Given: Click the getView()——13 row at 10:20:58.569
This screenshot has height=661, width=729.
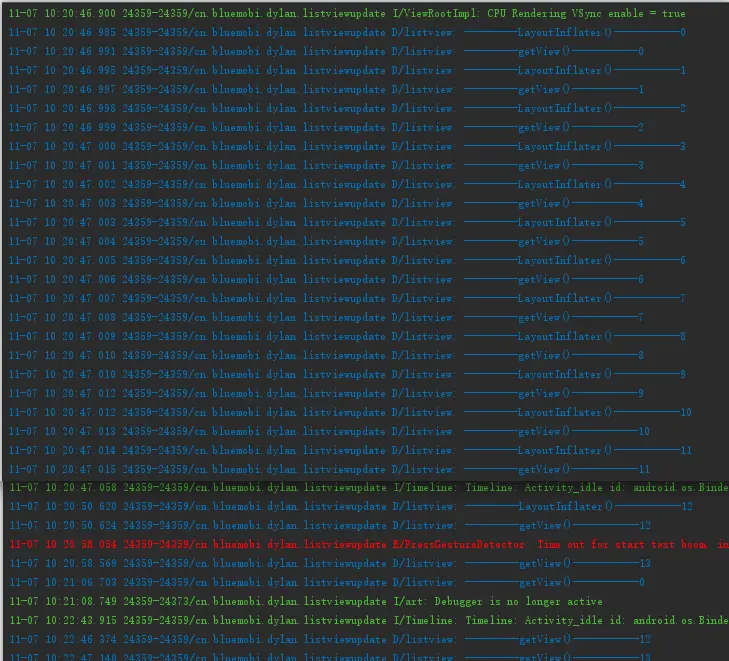Looking at the screenshot, I should tap(330, 564).
